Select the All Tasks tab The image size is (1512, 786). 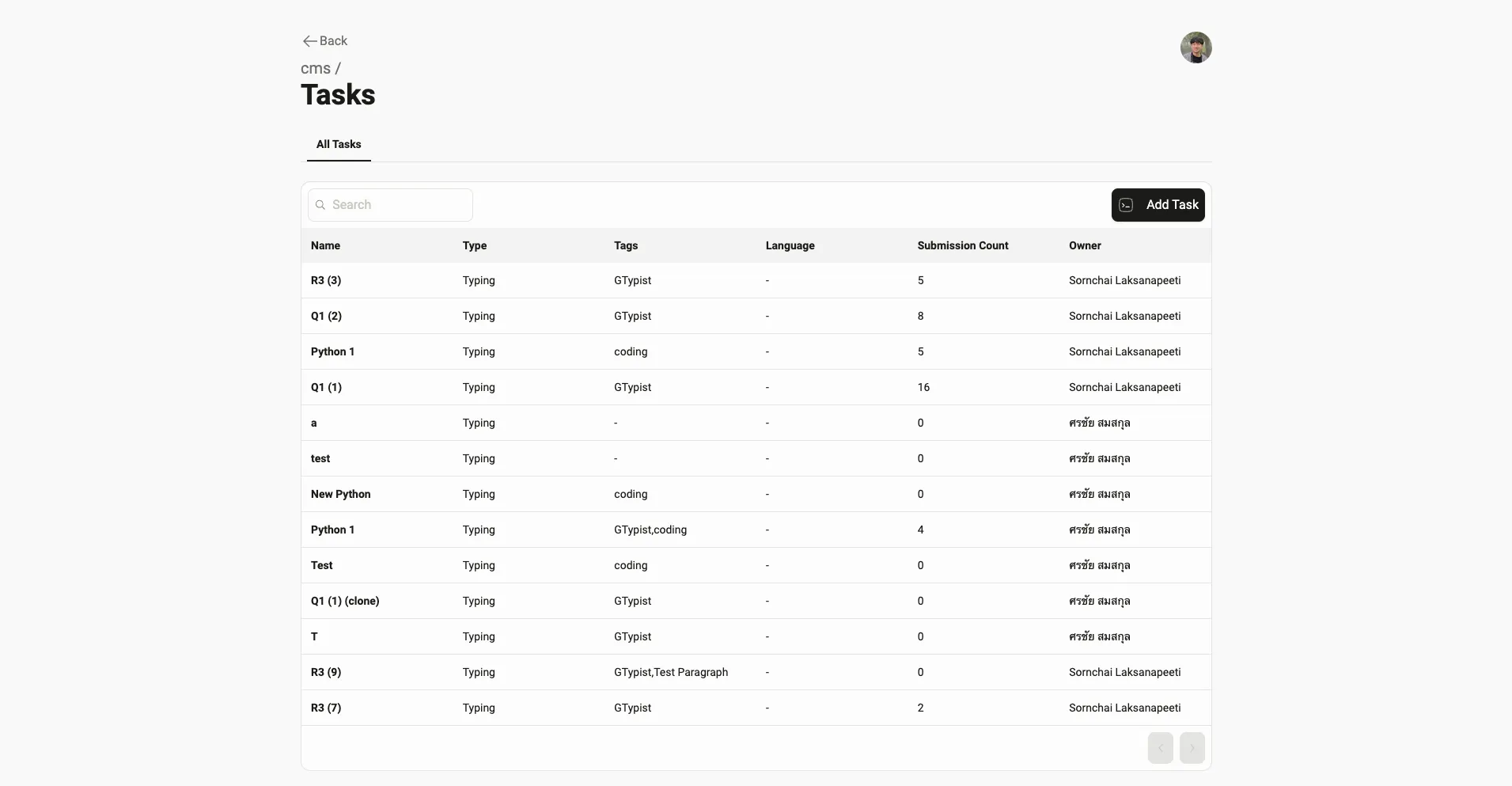coord(339,144)
